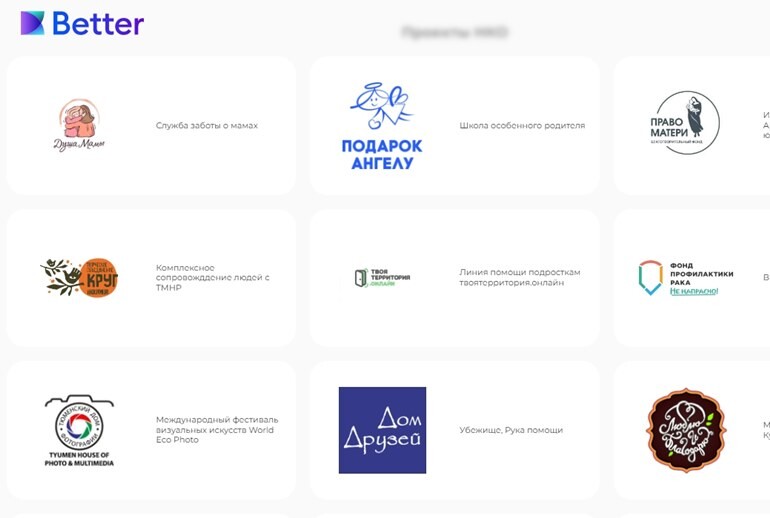Open the Круг orange logo
The height and width of the screenshot is (518, 770).
point(79,277)
